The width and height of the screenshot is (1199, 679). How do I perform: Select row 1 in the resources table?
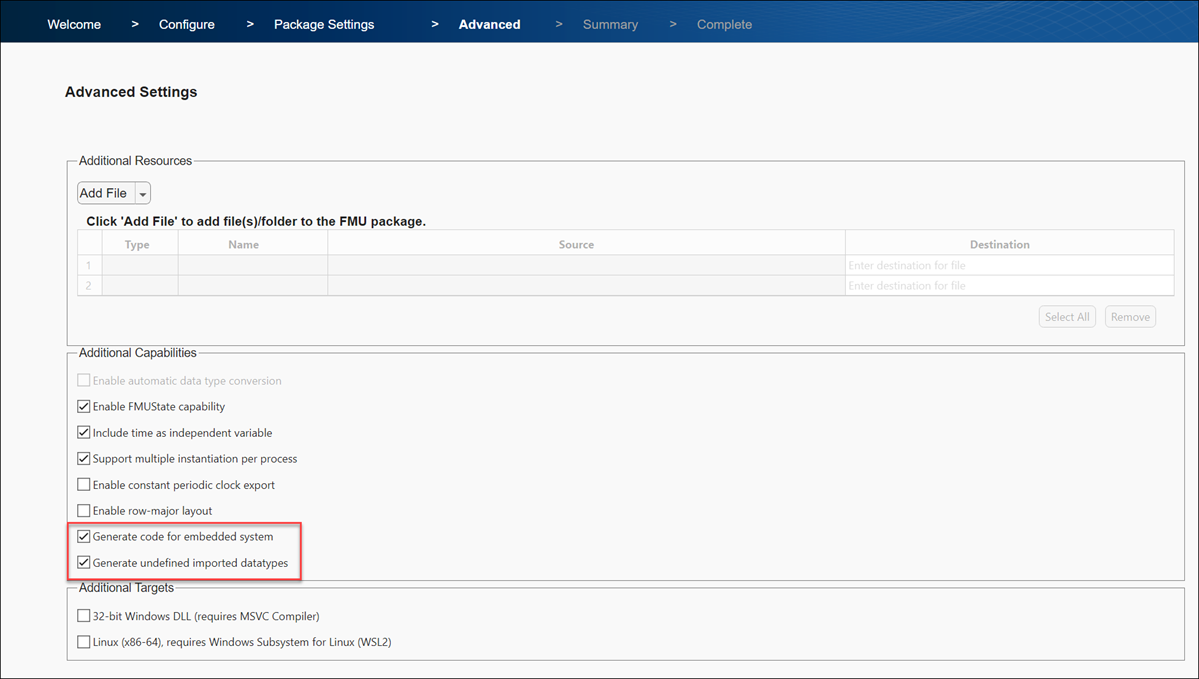click(x=88, y=265)
